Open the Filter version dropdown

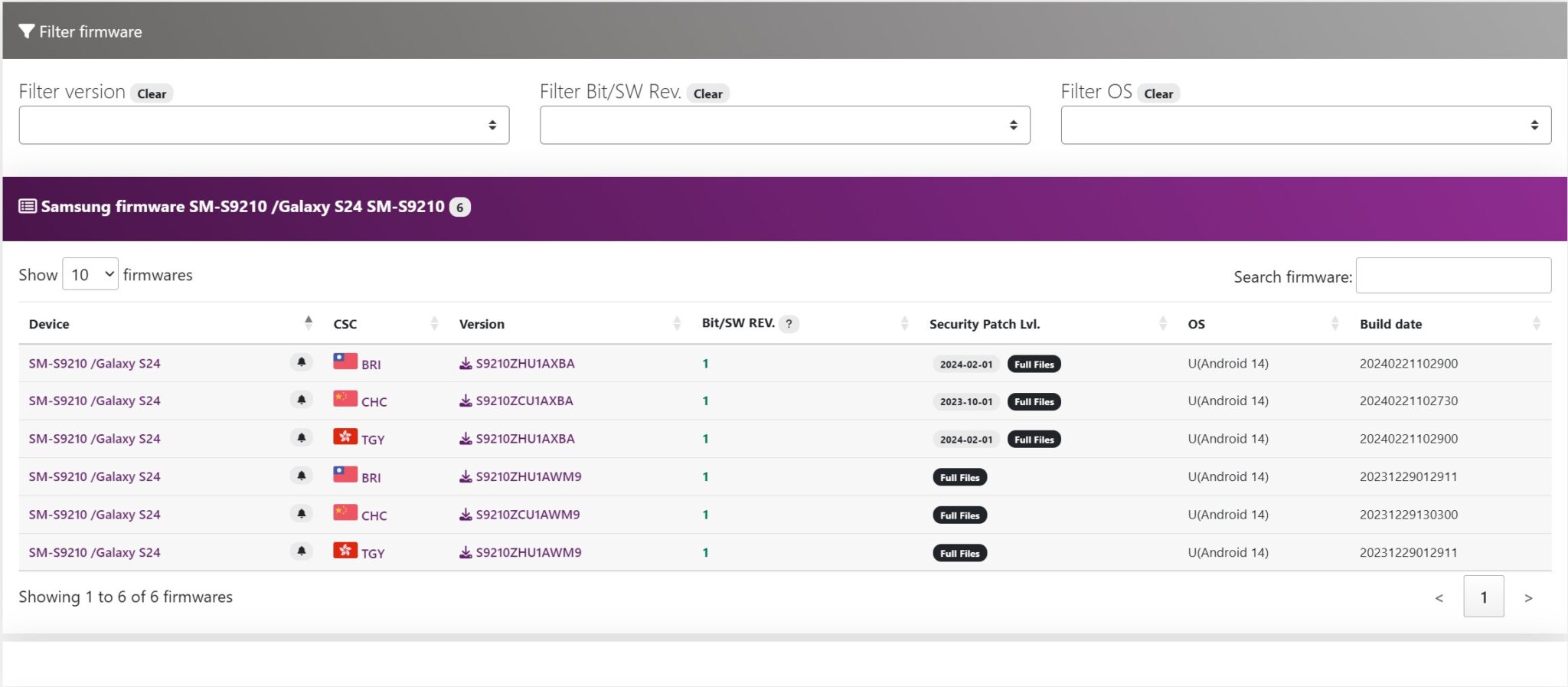tap(264, 125)
